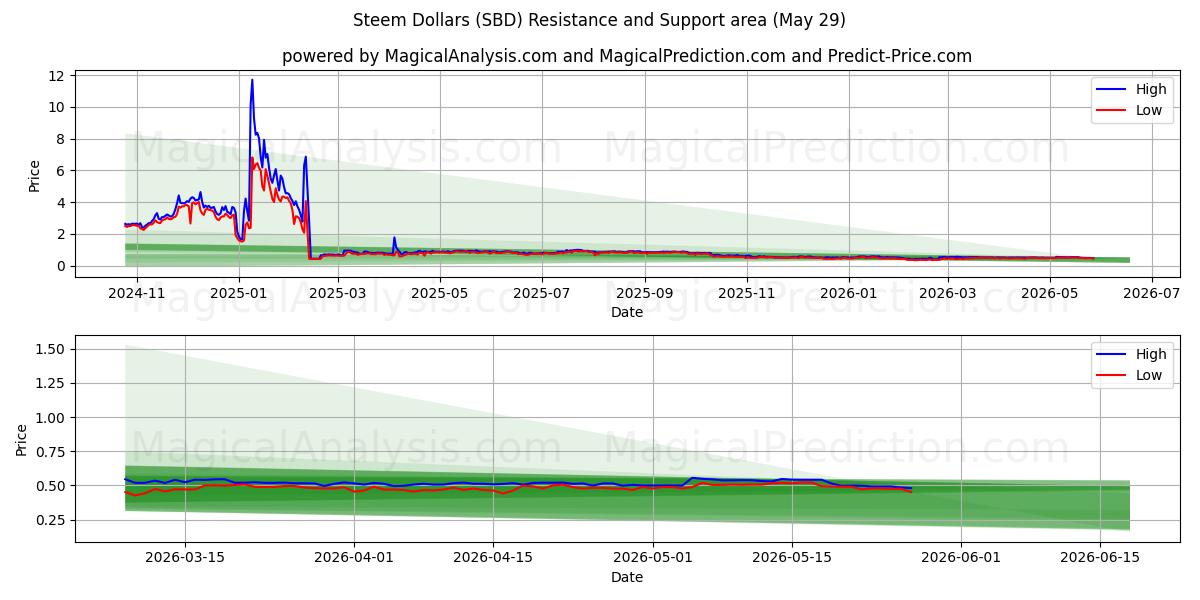Click the '1.25' price tick on the bottom chart

coord(51,383)
